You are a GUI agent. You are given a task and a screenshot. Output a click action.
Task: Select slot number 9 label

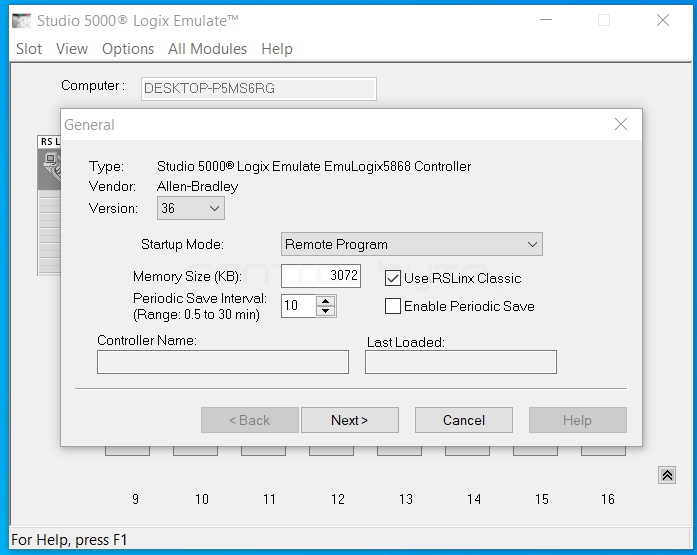pyautogui.click(x=135, y=499)
